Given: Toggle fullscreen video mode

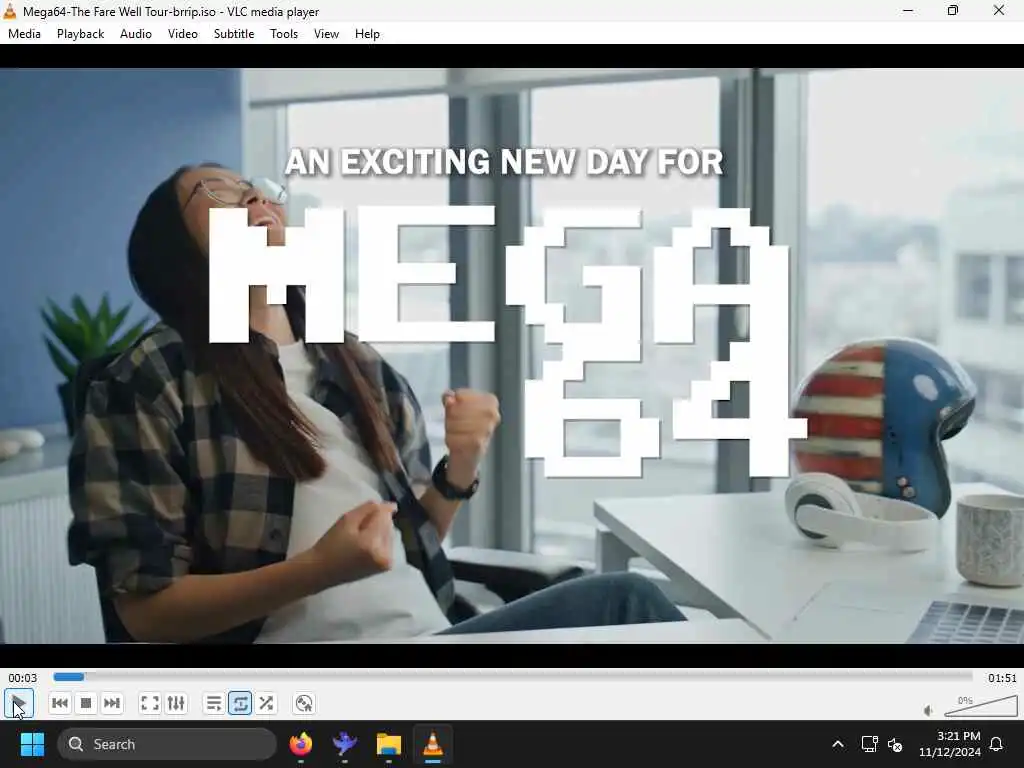Looking at the screenshot, I should (x=150, y=703).
